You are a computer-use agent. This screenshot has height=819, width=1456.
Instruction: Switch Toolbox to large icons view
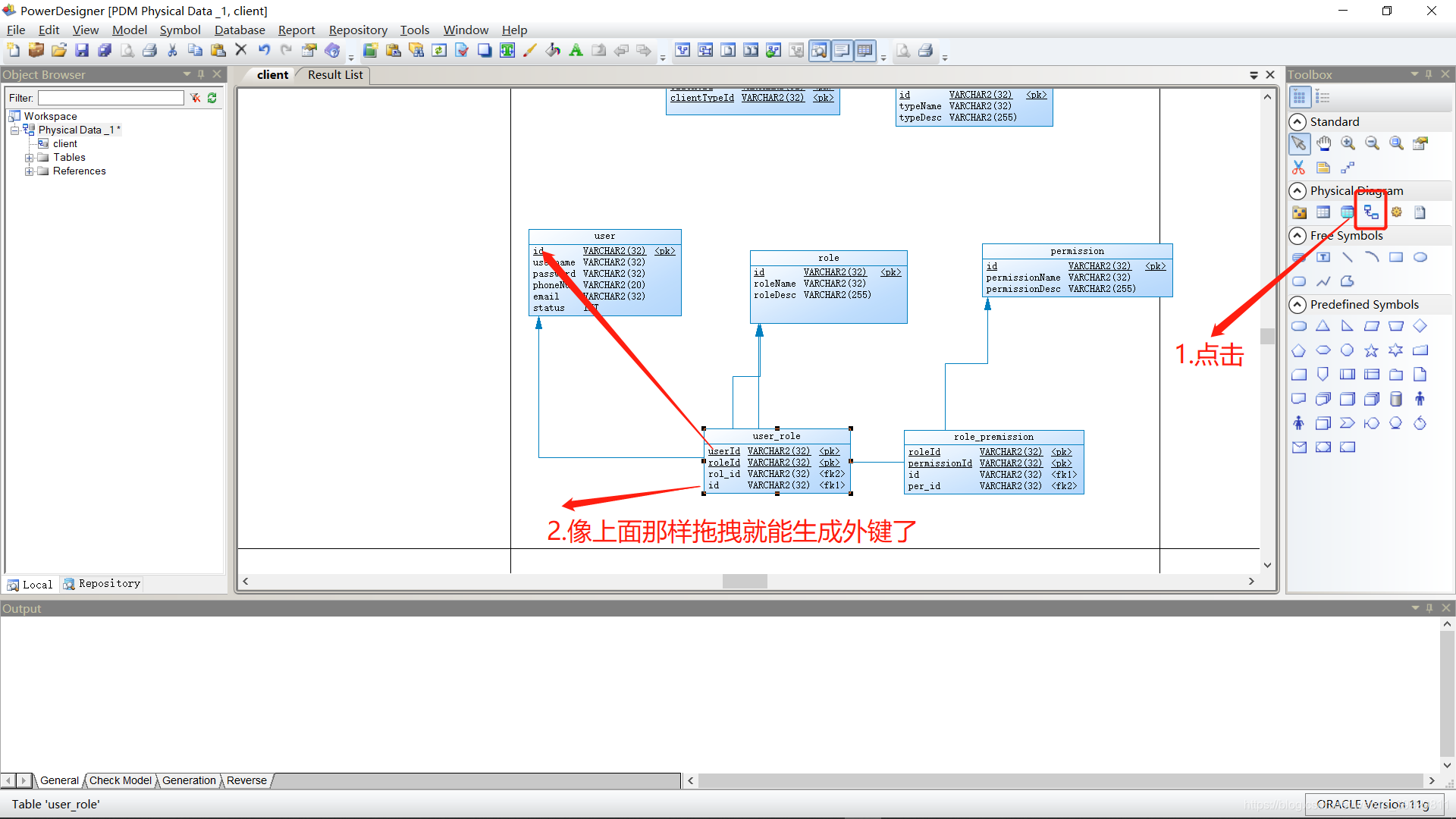coord(1299,97)
